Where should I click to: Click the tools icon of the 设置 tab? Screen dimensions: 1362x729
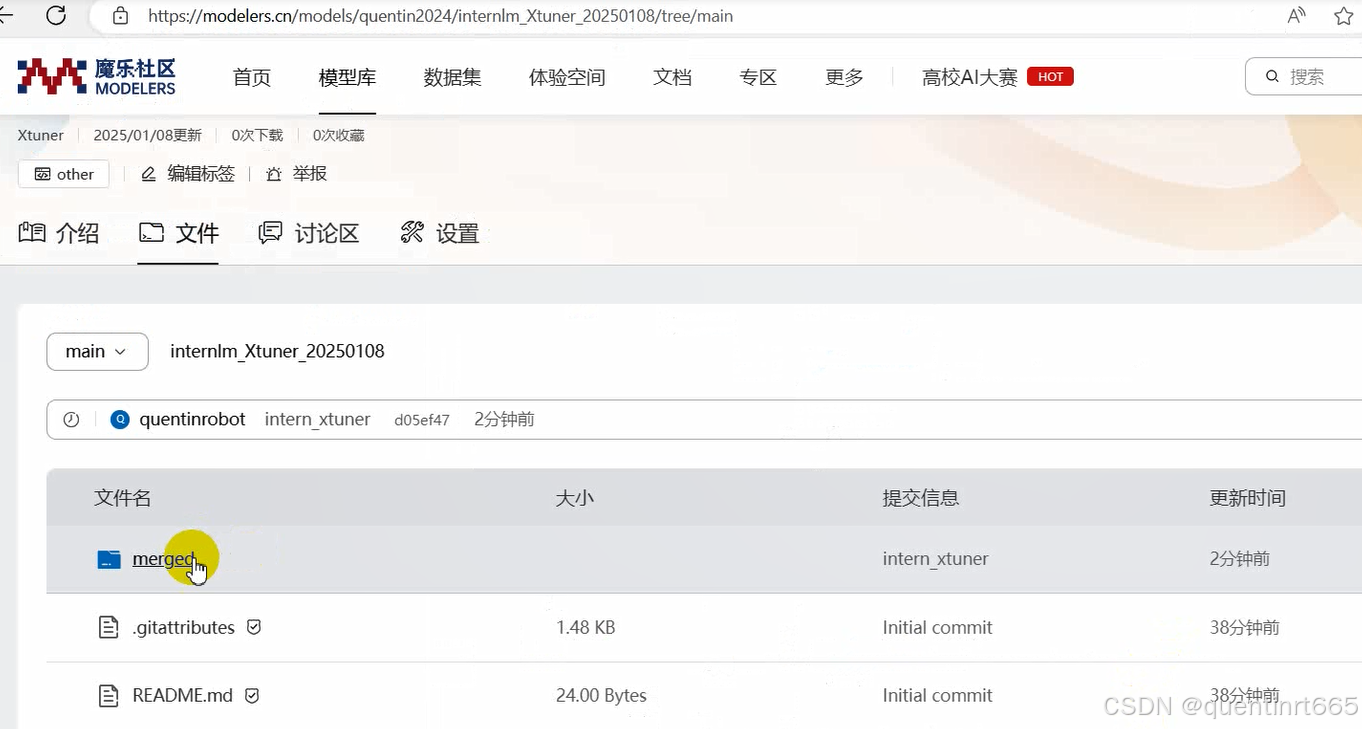pyautogui.click(x=412, y=233)
